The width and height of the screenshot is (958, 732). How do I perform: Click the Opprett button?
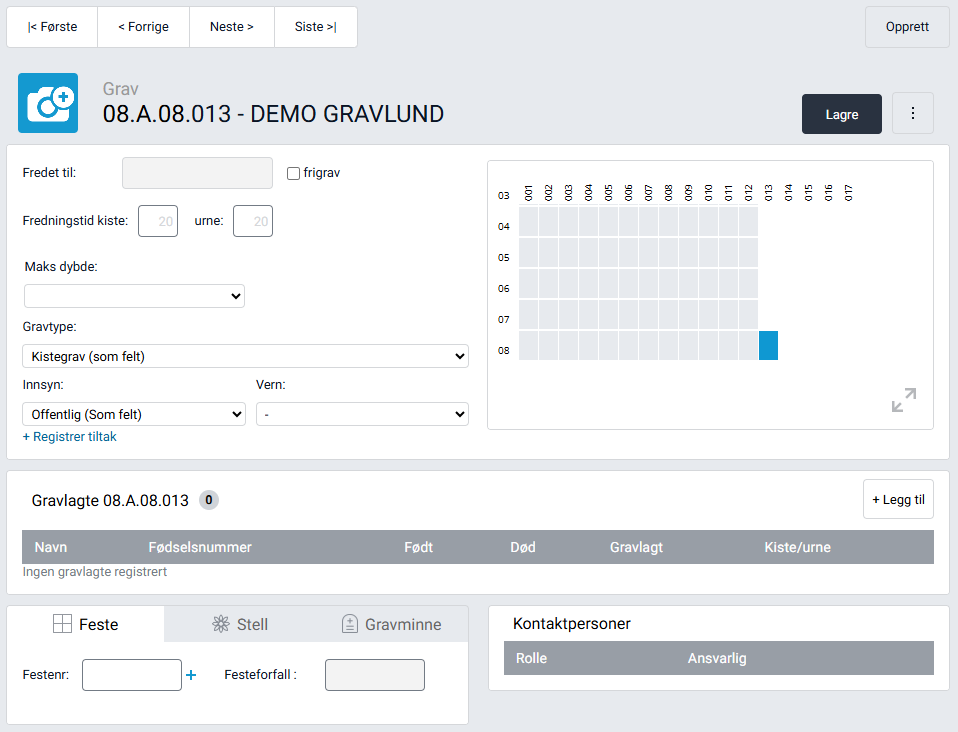click(907, 27)
